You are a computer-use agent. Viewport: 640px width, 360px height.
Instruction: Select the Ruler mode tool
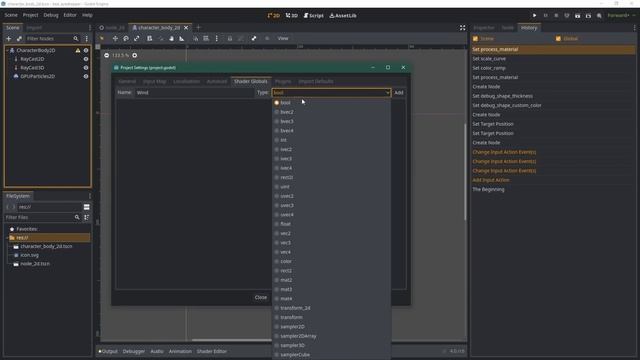[182, 38]
